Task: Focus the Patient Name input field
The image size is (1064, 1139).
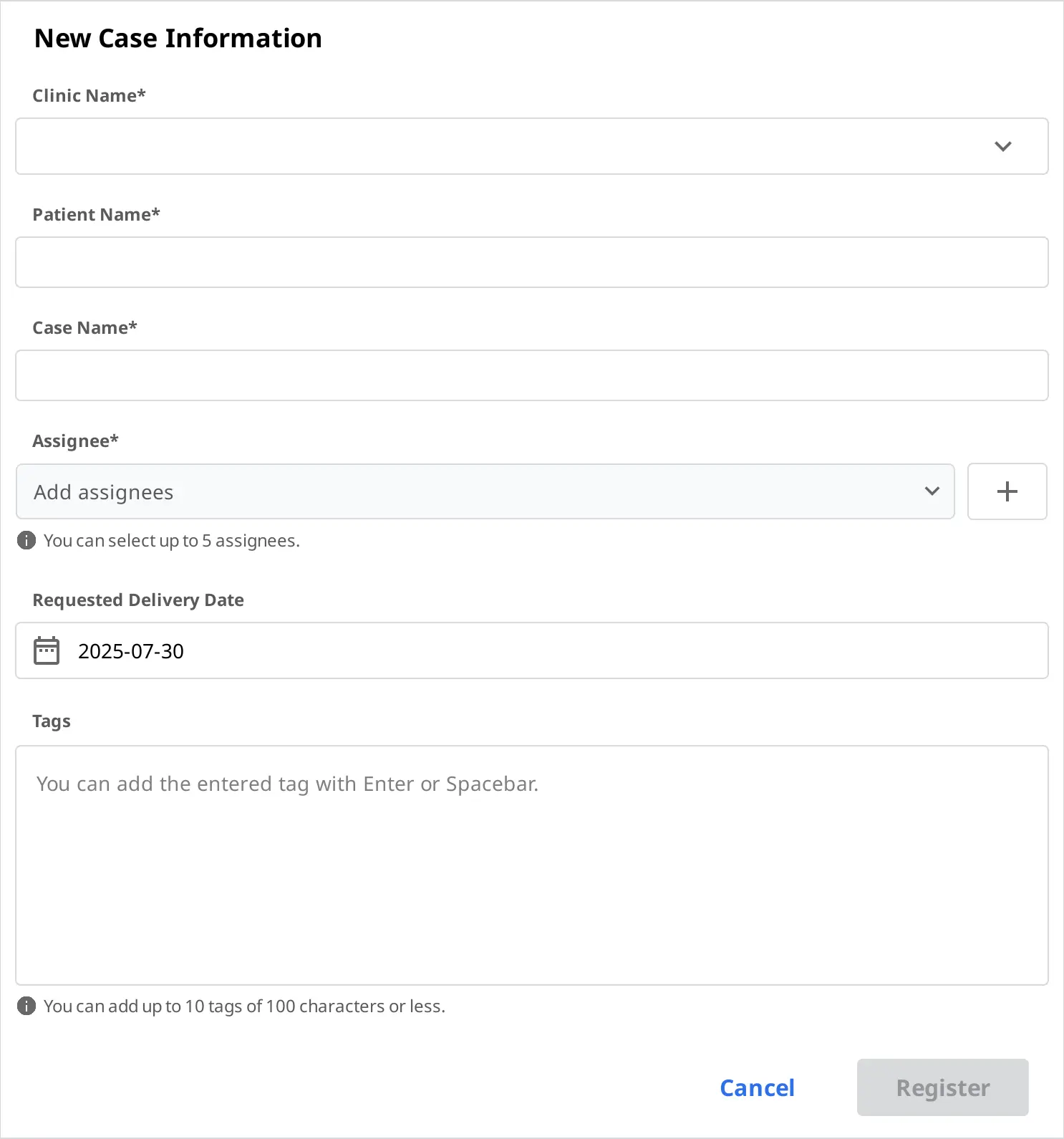Action: (x=531, y=262)
